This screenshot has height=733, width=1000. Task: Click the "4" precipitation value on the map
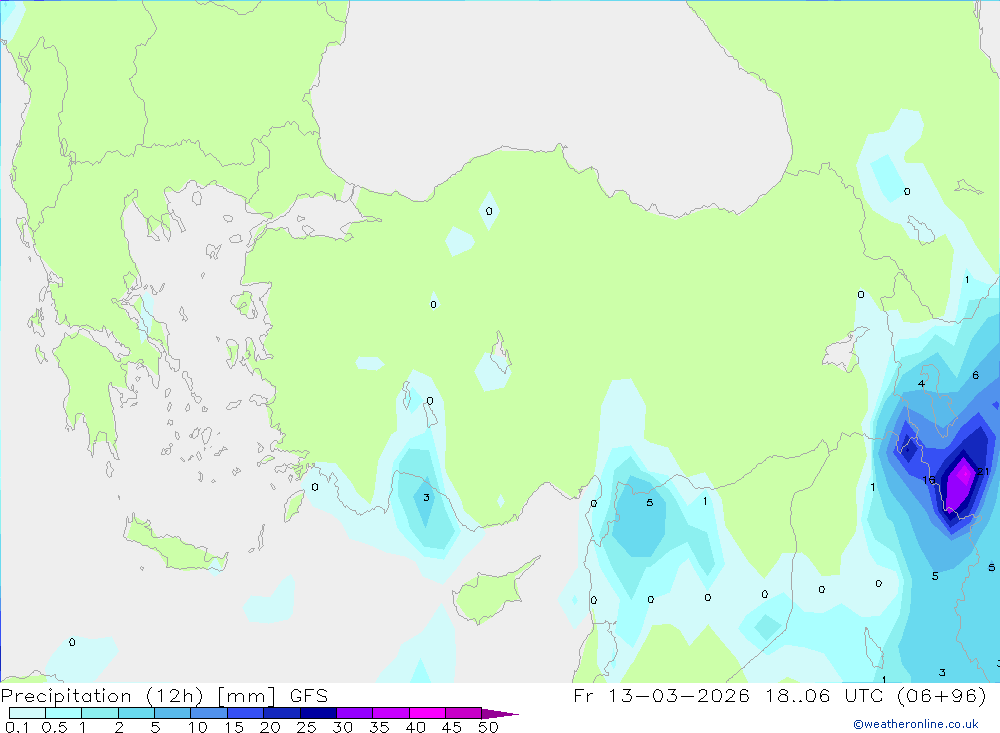921,383
